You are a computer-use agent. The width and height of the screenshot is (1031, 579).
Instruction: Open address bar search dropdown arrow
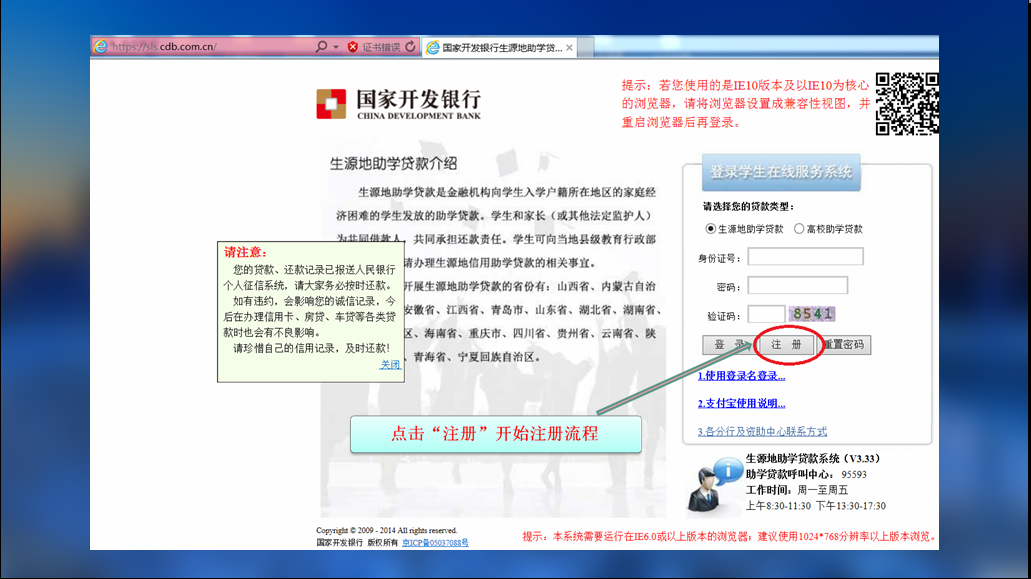point(335,47)
